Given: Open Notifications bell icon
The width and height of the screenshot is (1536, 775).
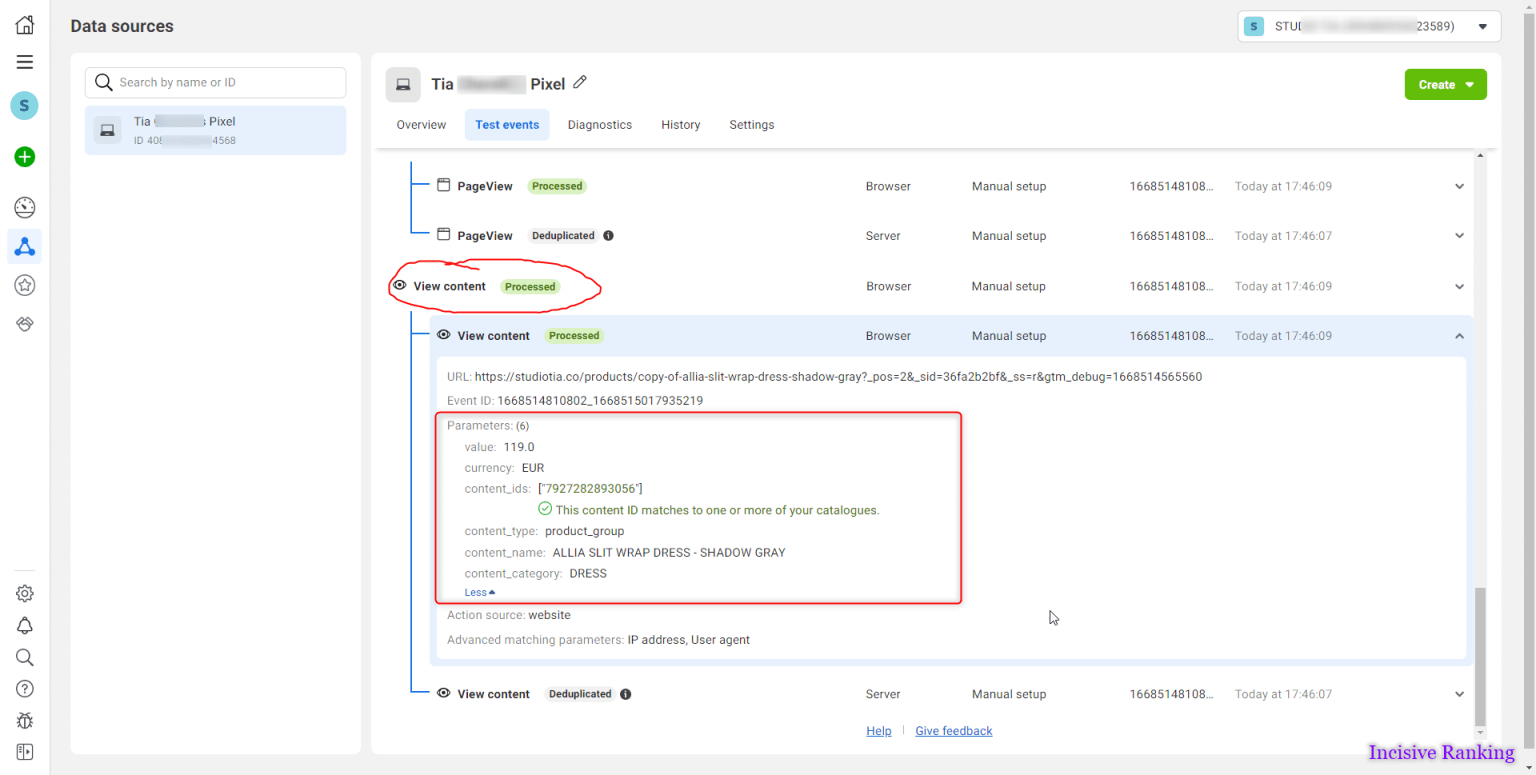Looking at the screenshot, I should tap(25, 626).
